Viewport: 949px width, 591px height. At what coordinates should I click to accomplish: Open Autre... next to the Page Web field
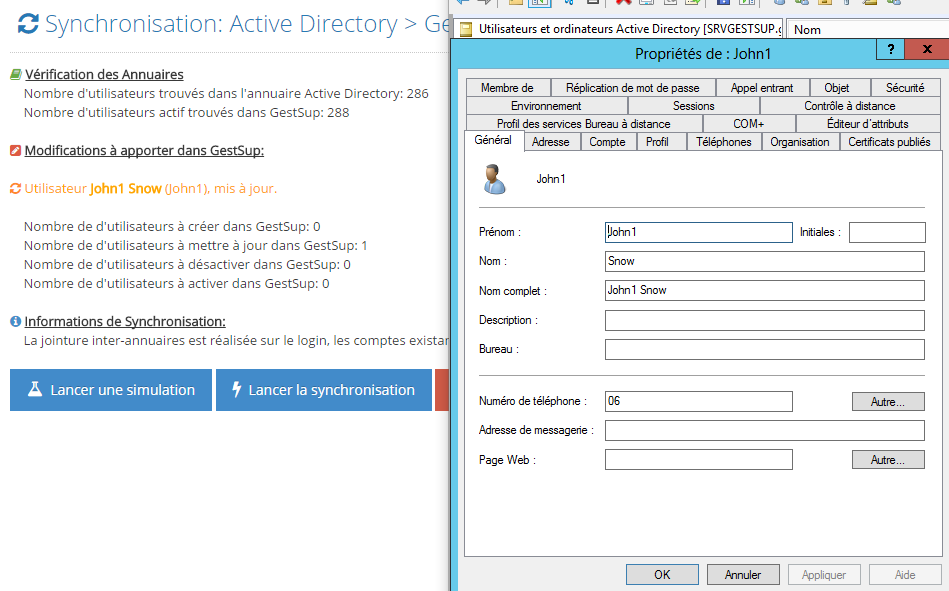888,460
